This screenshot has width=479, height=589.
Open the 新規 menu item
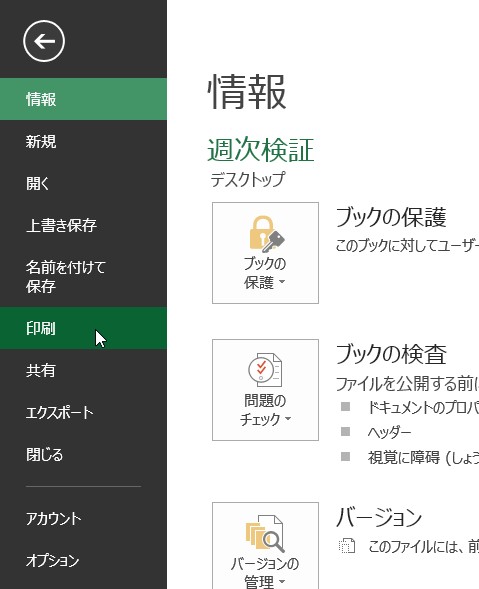tap(83, 142)
